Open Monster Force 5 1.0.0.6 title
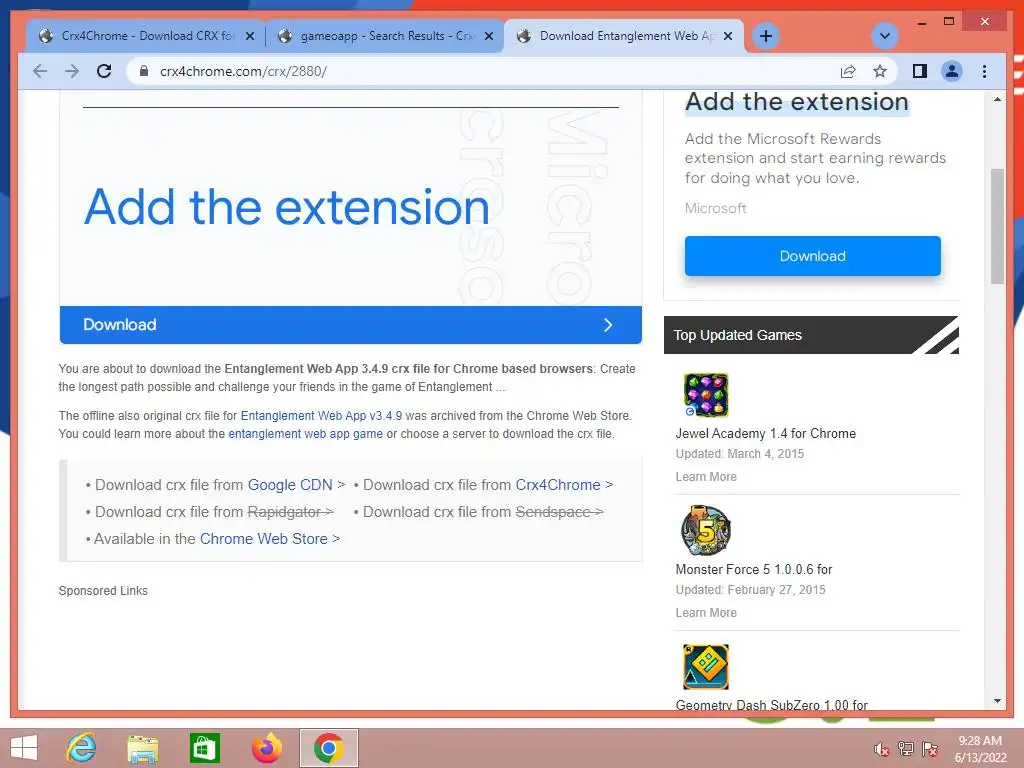This screenshot has height=768, width=1024. pos(754,569)
